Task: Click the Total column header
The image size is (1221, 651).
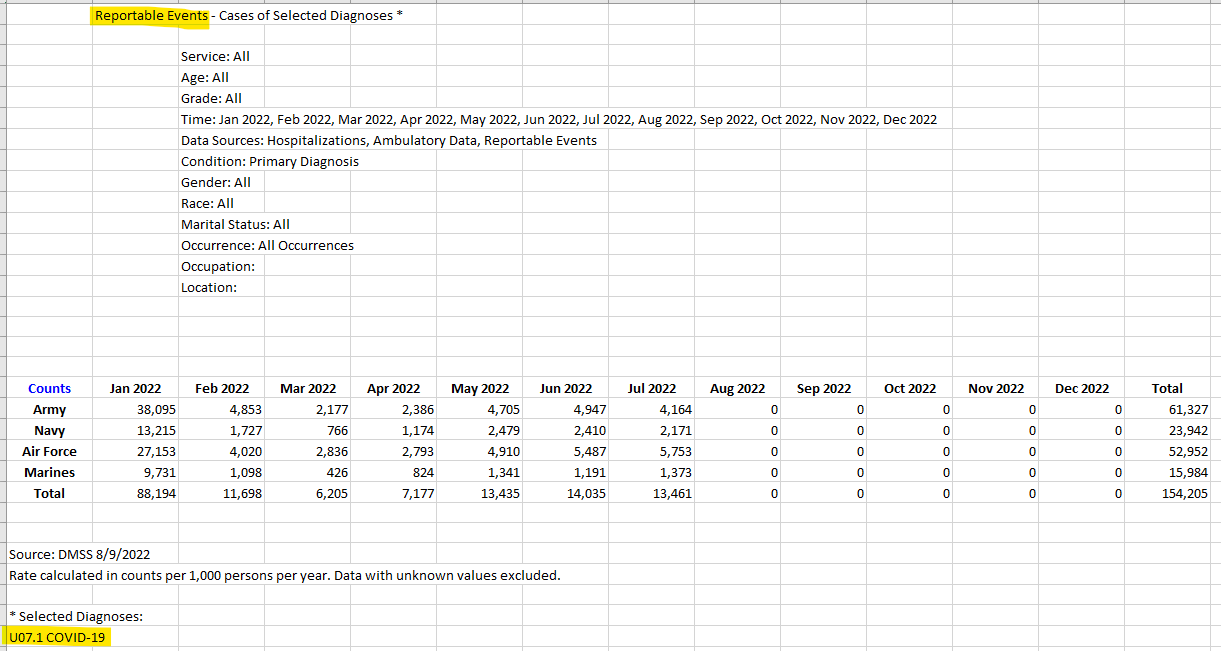Action: tap(1167, 388)
